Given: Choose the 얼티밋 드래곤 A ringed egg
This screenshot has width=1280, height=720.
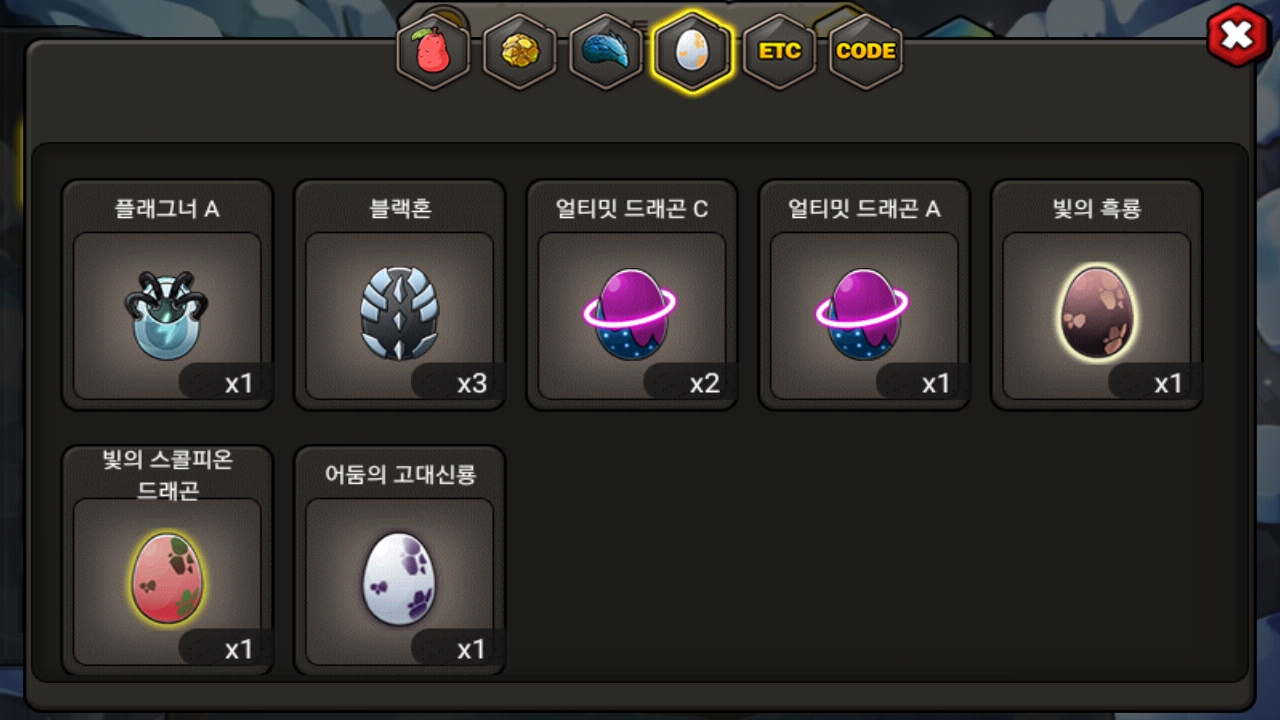Looking at the screenshot, I should point(863,313).
